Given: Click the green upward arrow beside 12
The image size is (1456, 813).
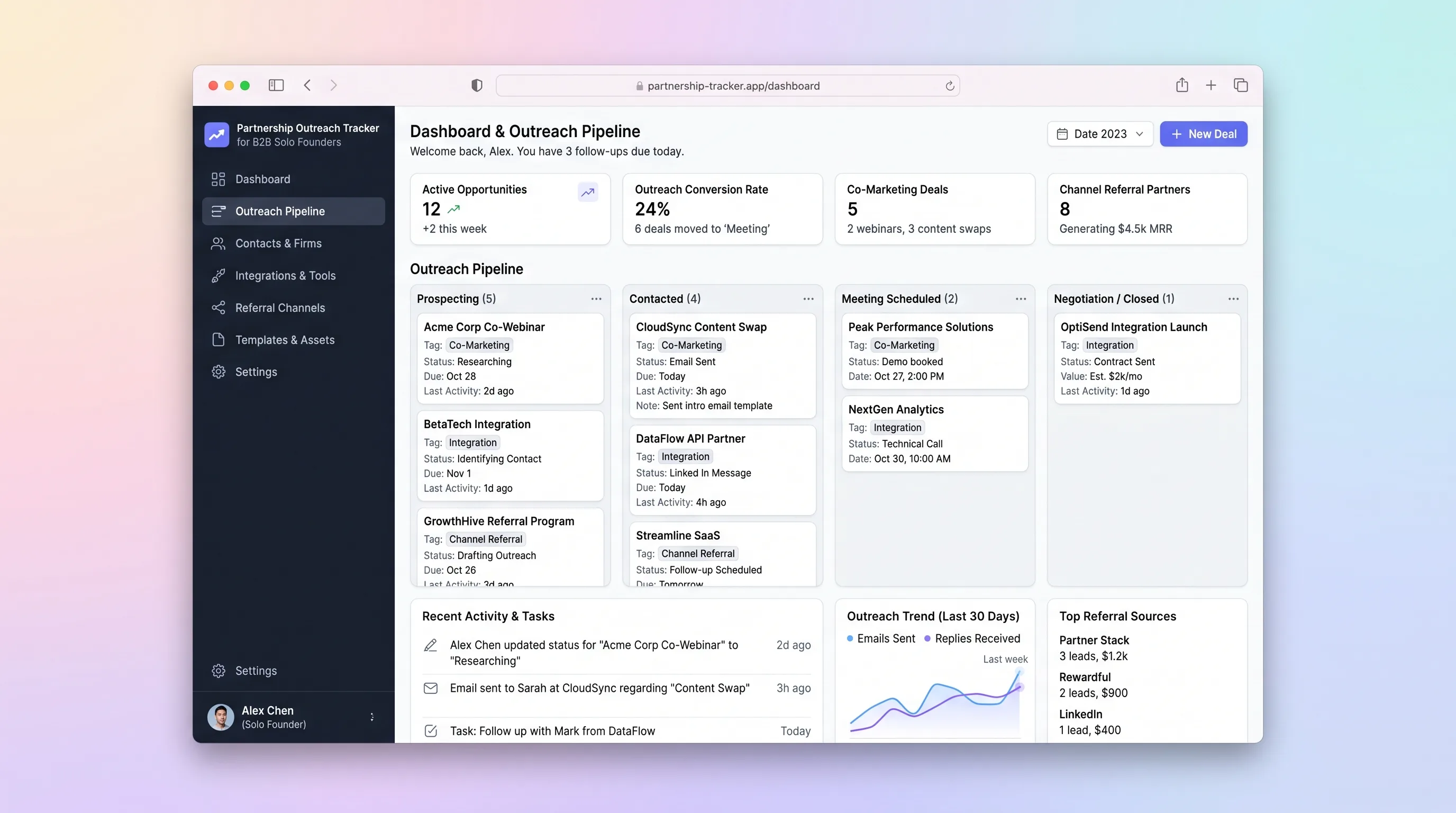Looking at the screenshot, I should pos(453,209).
